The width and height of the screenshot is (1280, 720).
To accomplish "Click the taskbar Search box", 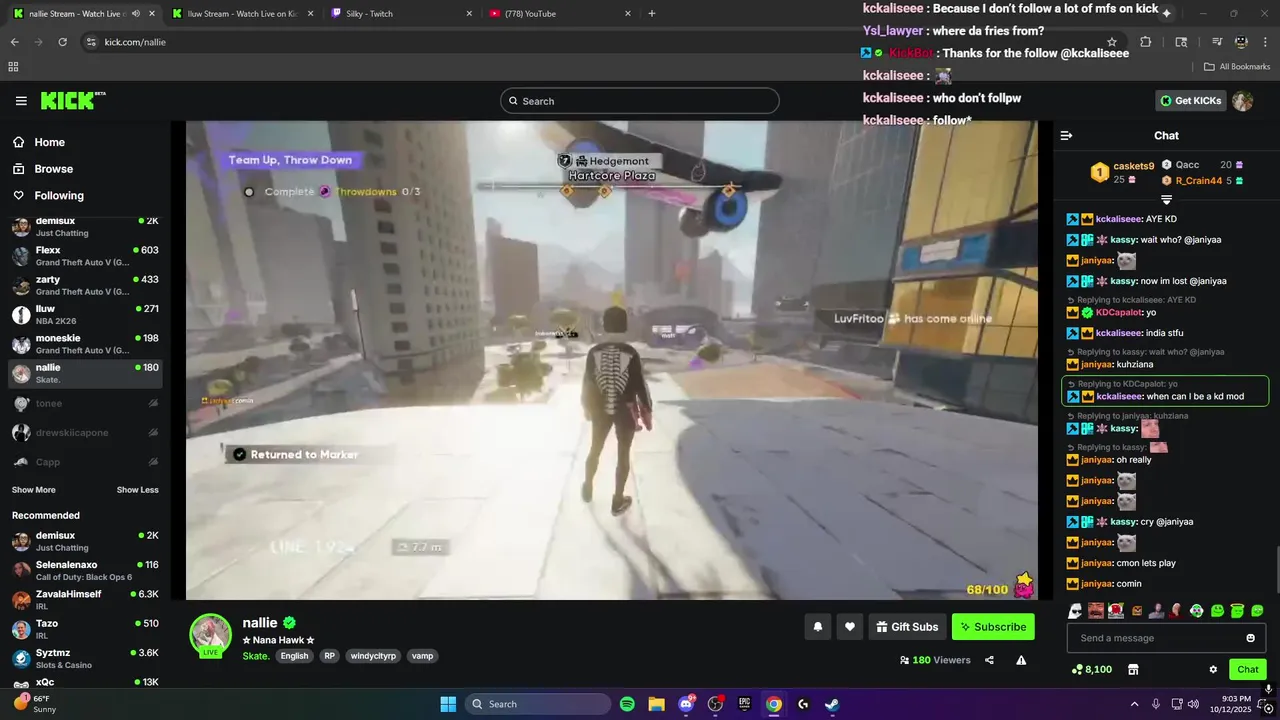I will 538,704.
